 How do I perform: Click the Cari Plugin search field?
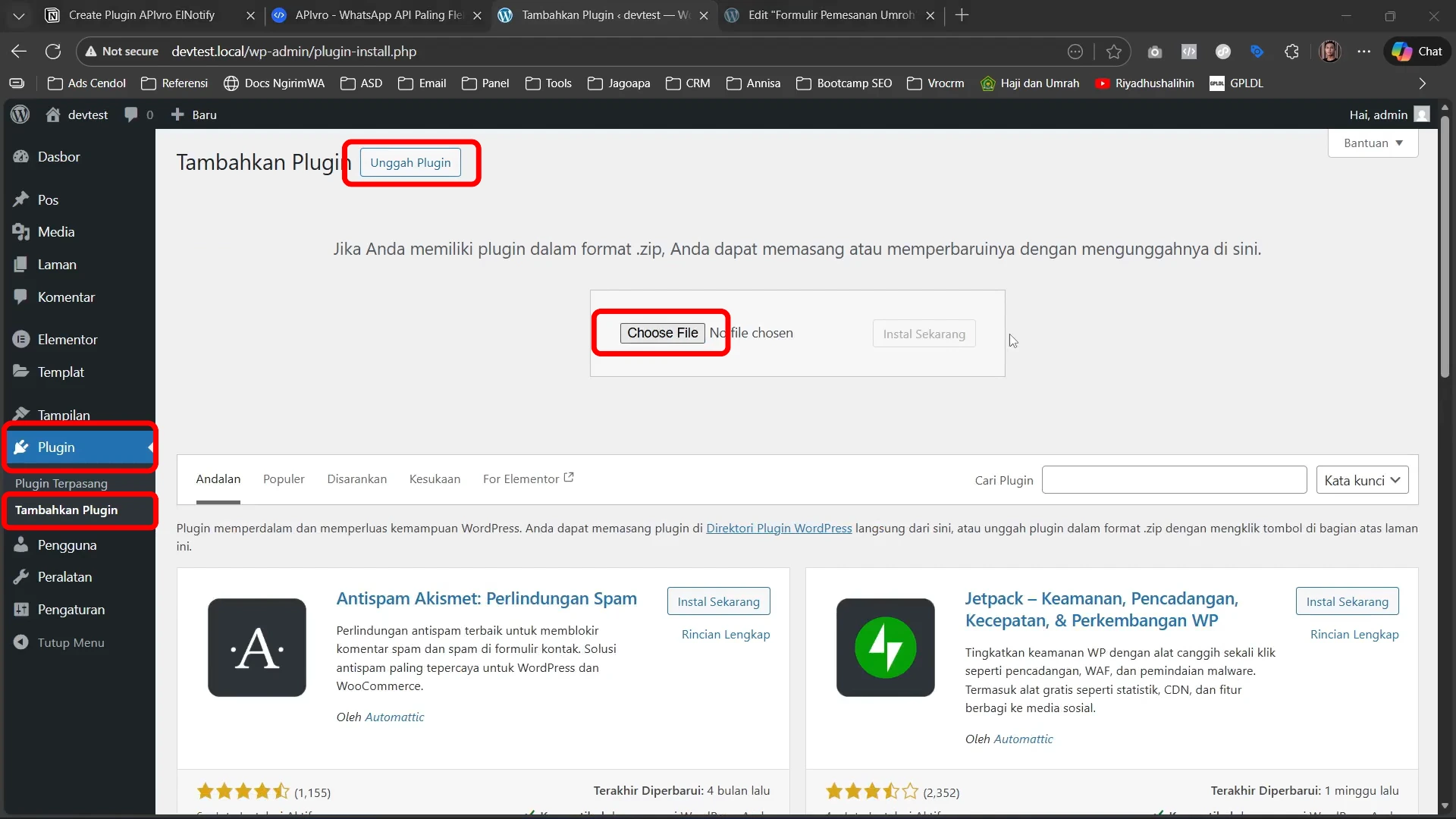pos(1174,480)
